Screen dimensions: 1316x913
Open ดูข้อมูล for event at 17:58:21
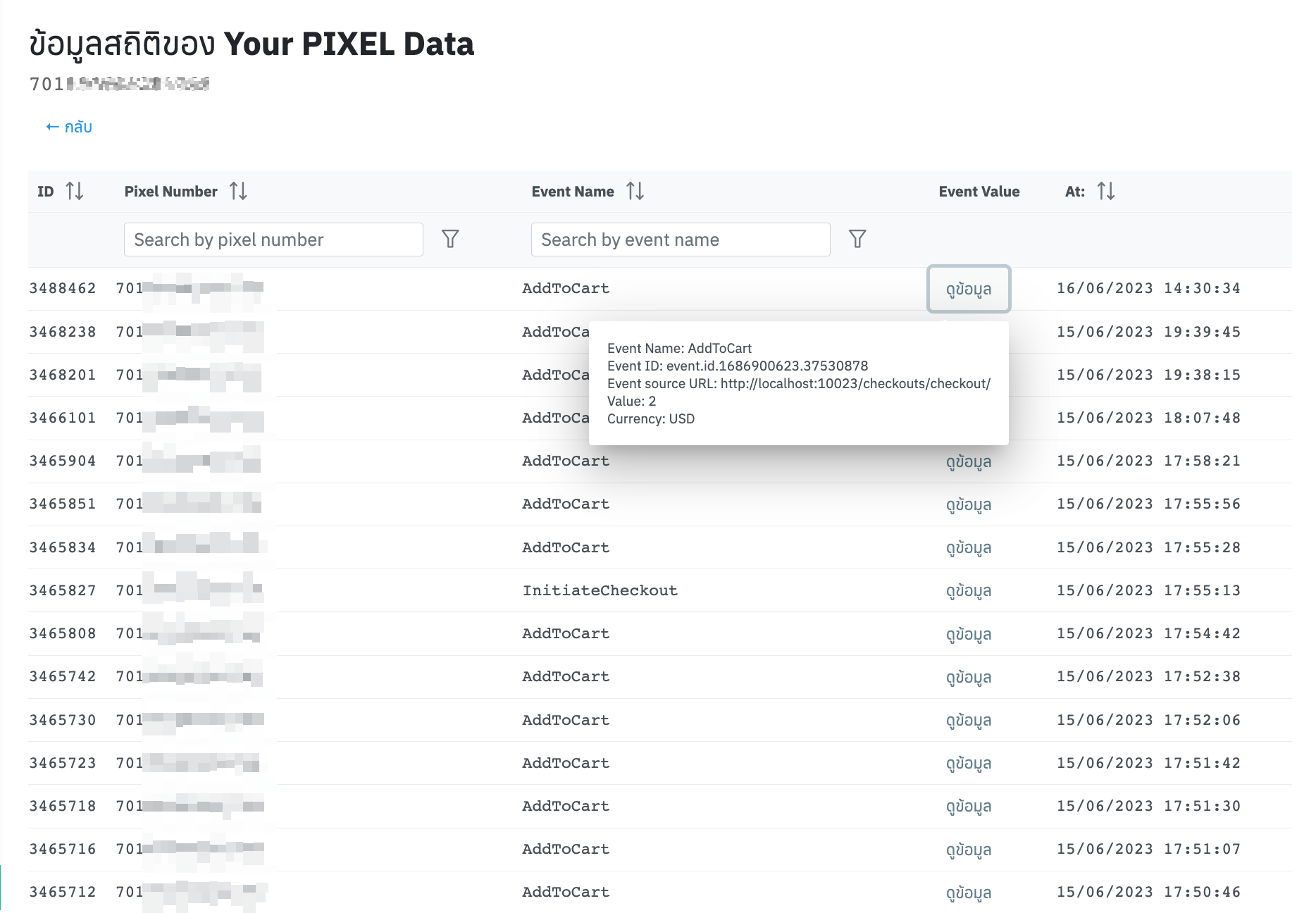[968, 461]
